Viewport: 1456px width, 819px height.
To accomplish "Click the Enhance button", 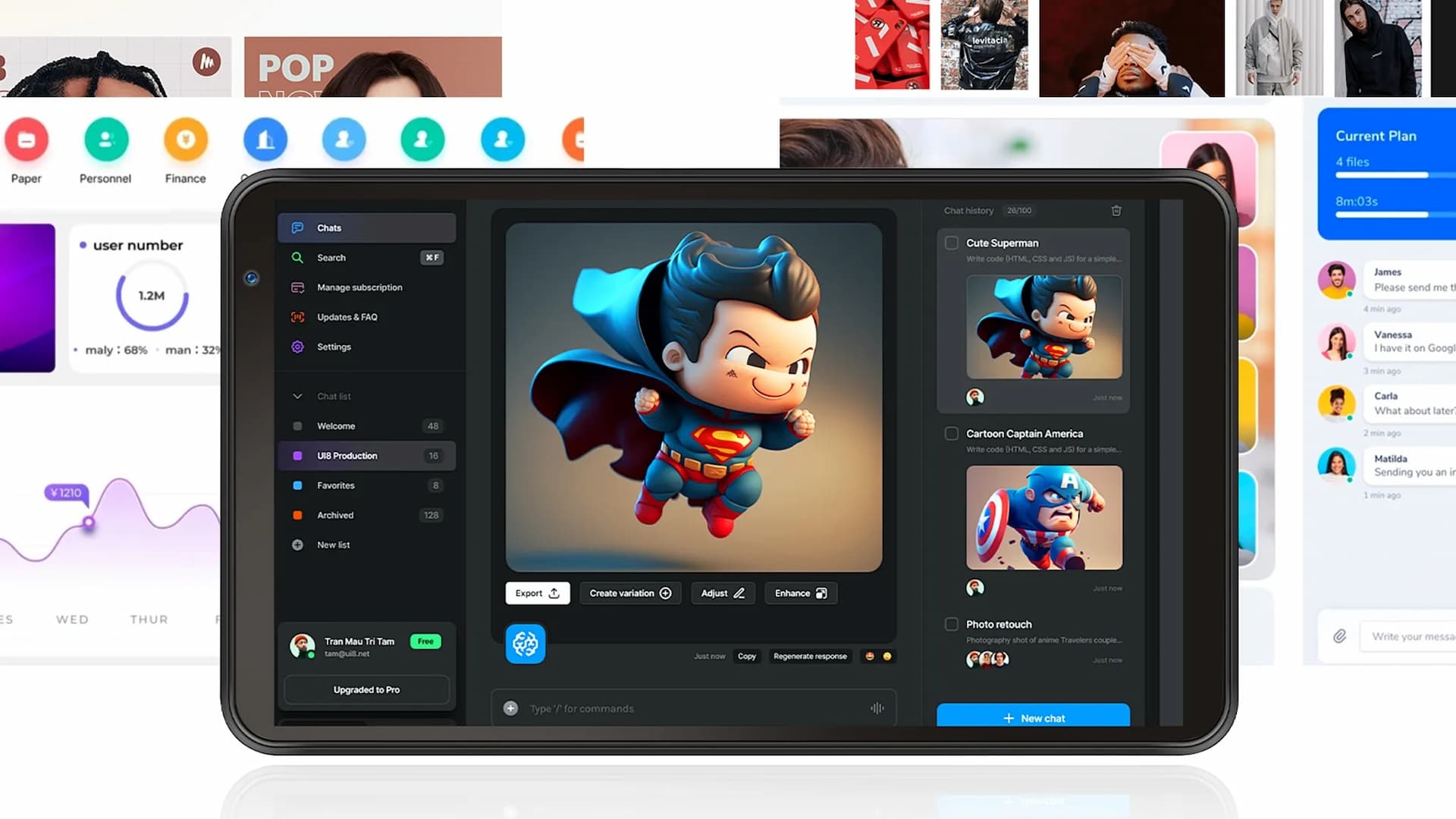I will 801,593.
